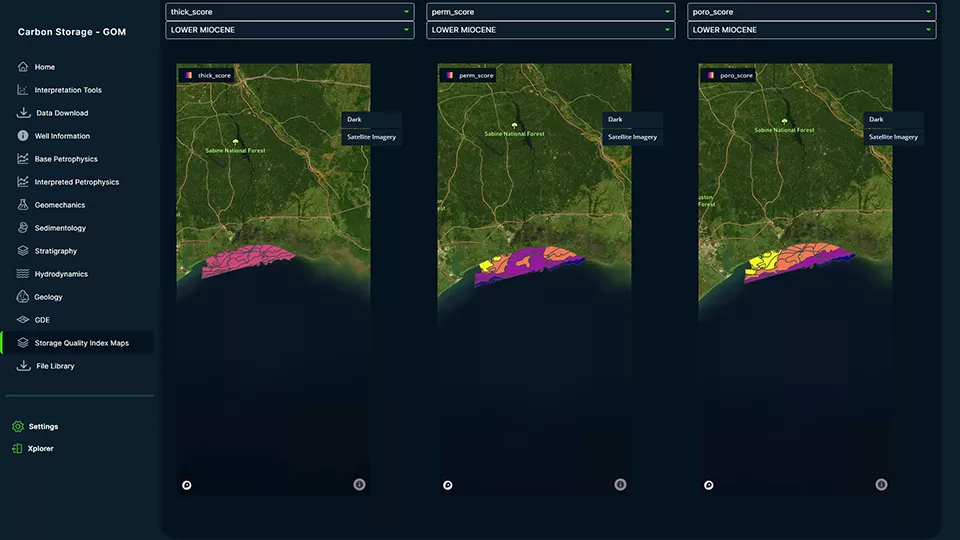
Task: Click poro_score legend color swatch
Action: pos(710,75)
